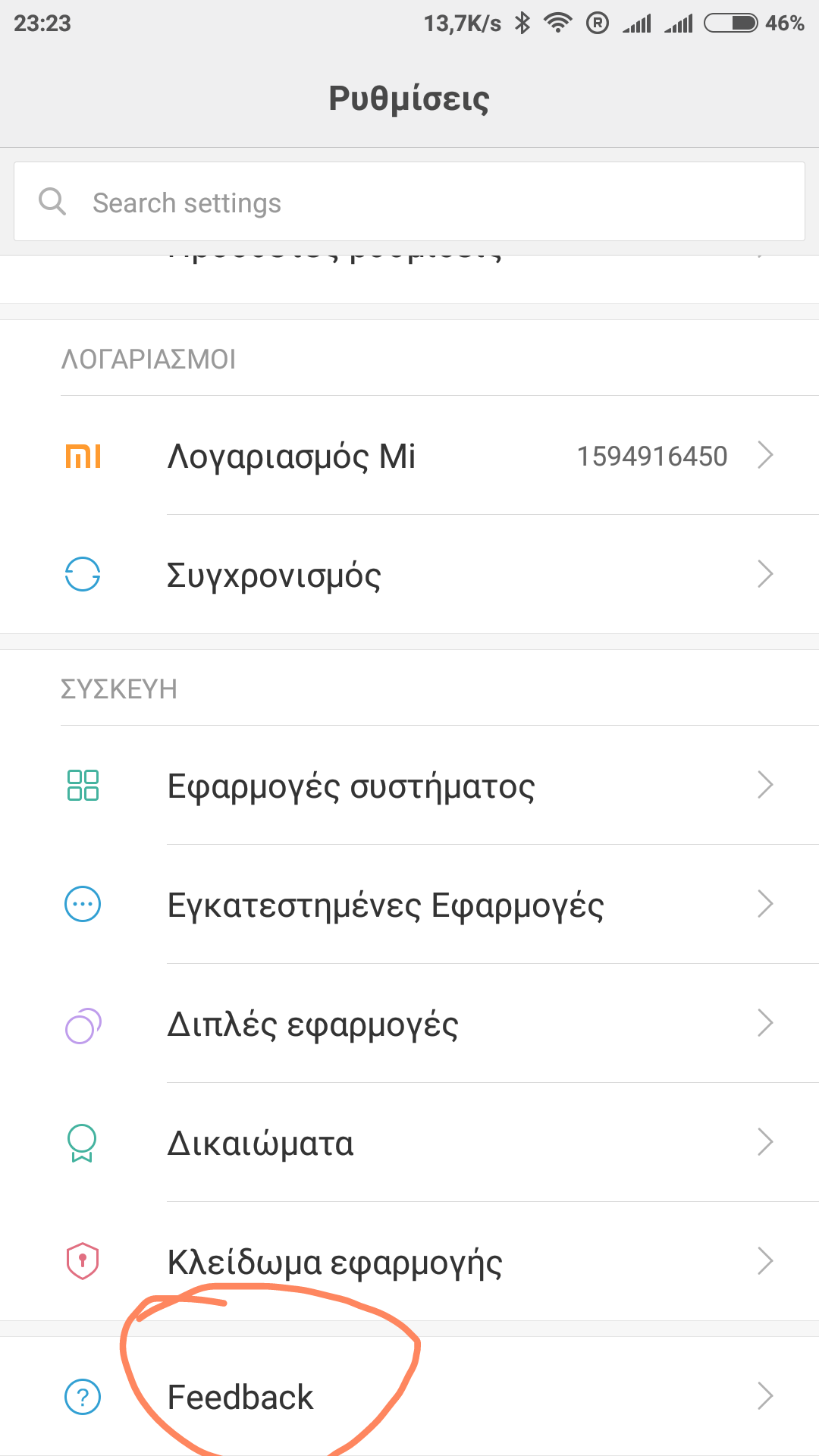Tap the blue question mark Feedback icon
The width and height of the screenshot is (819, 1456).
(83, 1396)
